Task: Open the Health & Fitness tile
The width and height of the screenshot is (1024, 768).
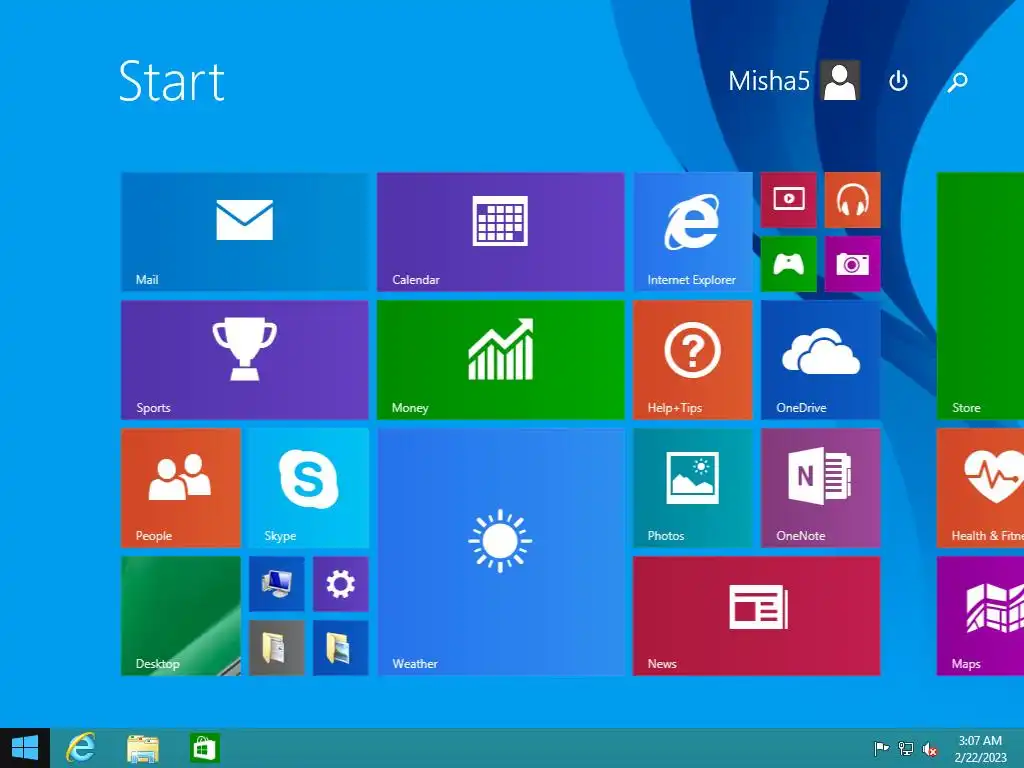Action: tap(980, 488)
